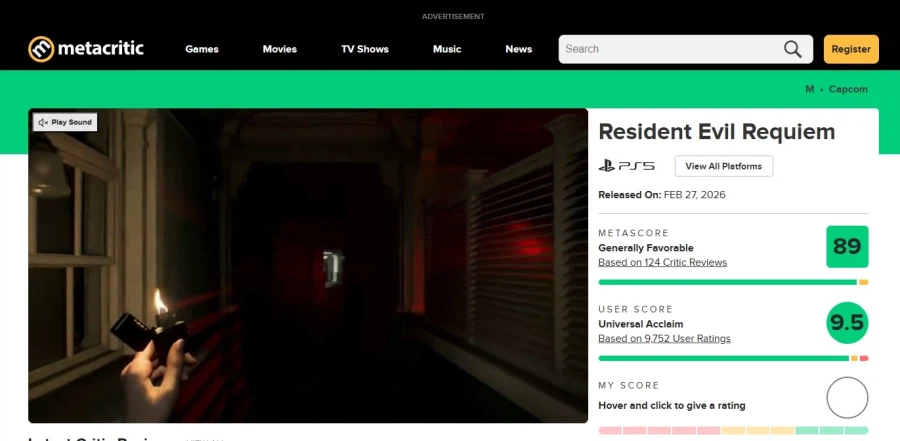Open the TV Shows menu
This screenshot has height=441, width=900.
pyautogui.click(x=365, y=49)
